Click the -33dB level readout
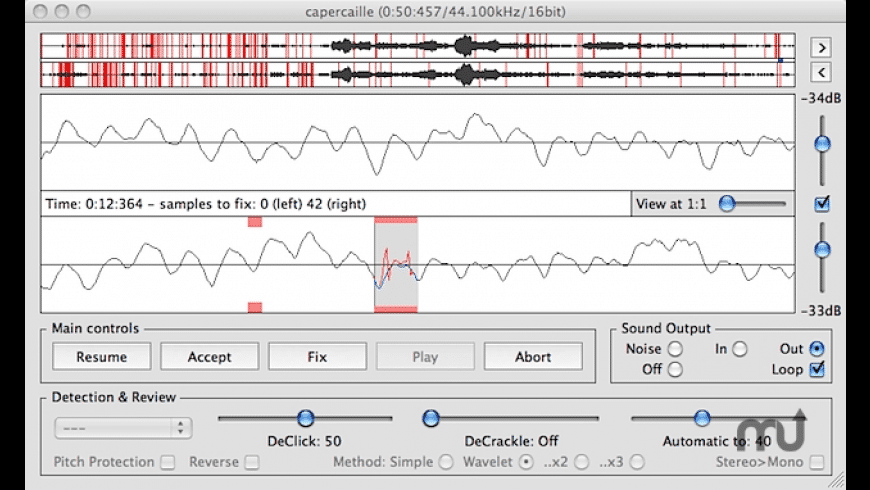This screenshot has width=870, height=490. tap(821, 311)
